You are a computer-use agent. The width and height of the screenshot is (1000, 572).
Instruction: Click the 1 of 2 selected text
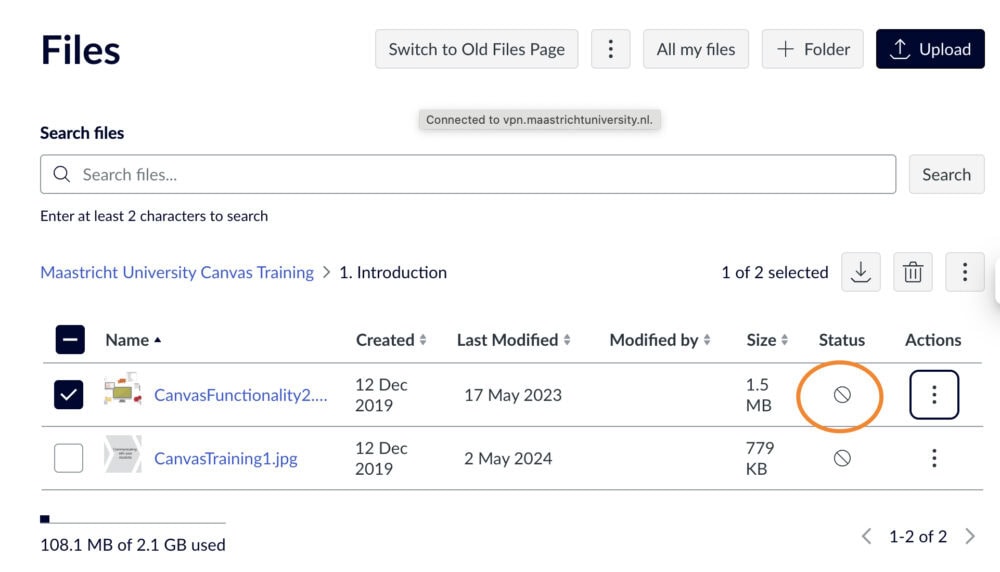(775, 272)
